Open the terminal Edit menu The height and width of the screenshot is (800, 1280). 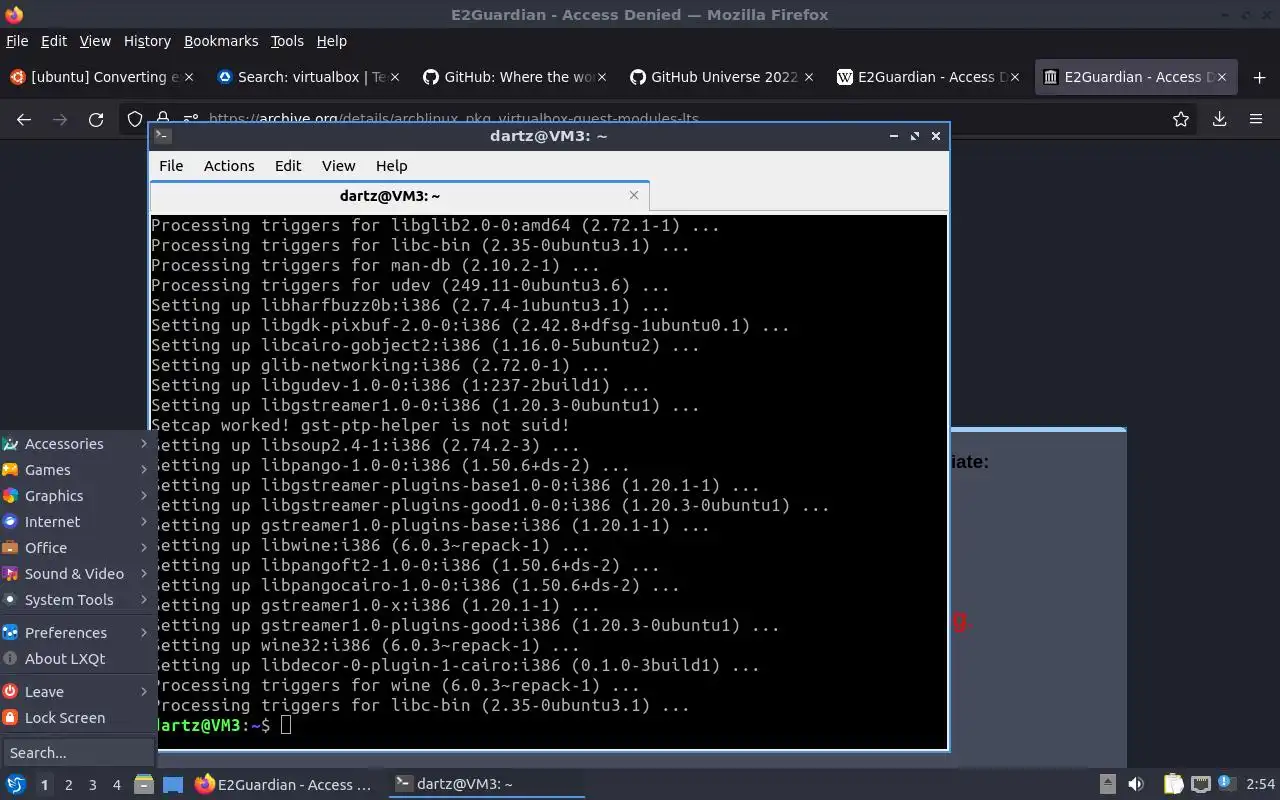click(288, 166)
